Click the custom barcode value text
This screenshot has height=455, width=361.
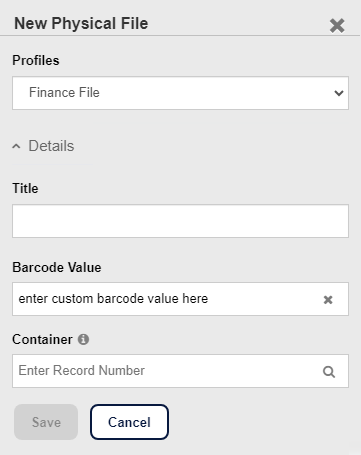click(113, 299)
